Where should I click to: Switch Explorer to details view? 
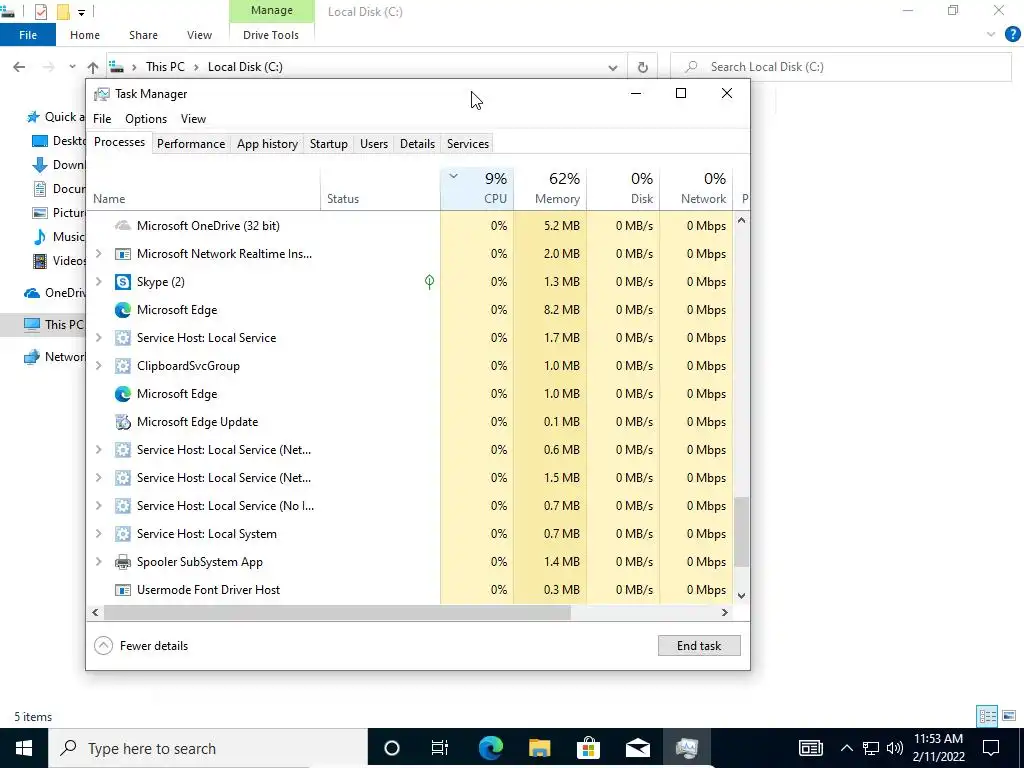[987, 716]
